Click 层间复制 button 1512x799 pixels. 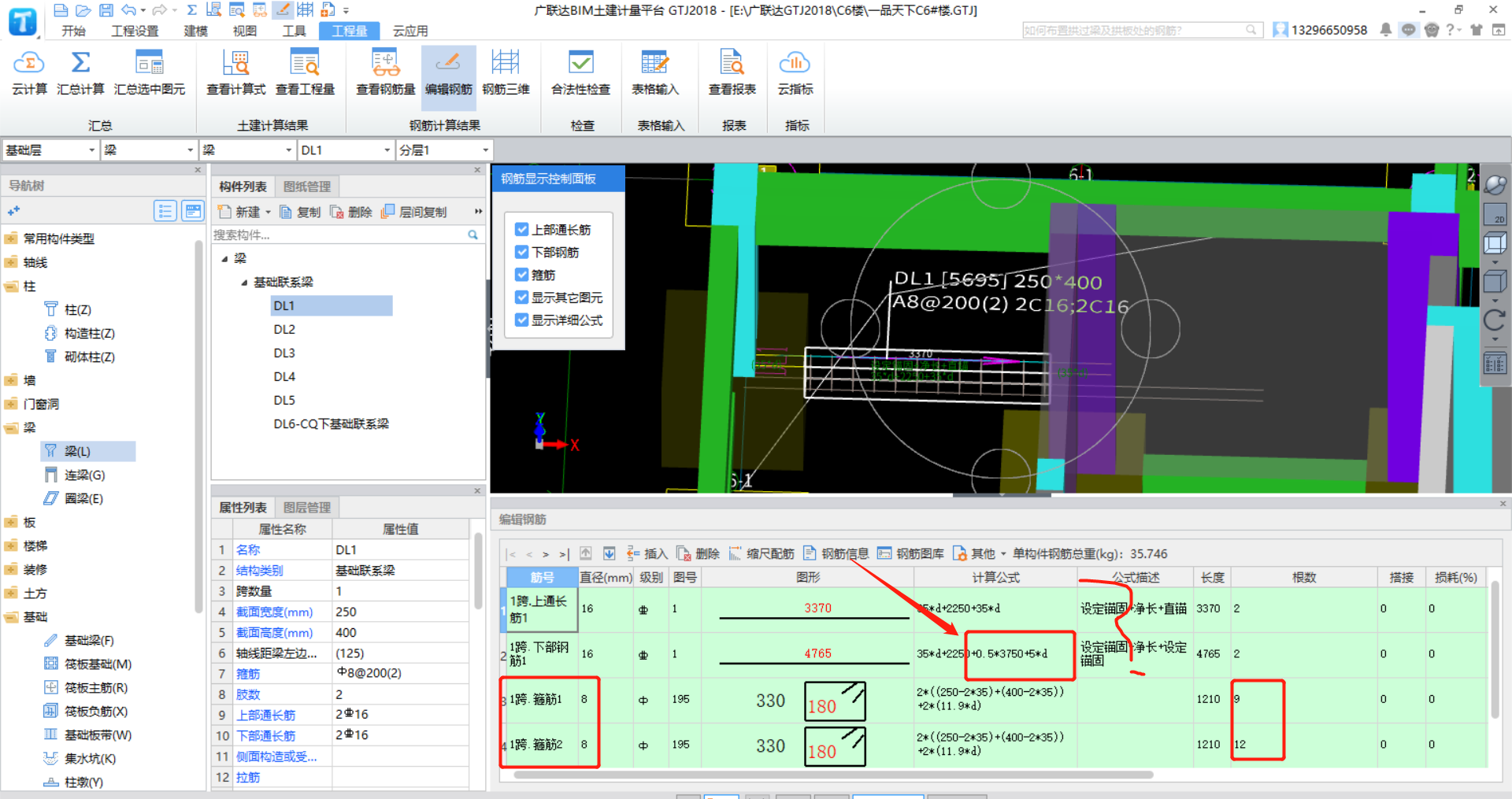click(x=413, y=212)
